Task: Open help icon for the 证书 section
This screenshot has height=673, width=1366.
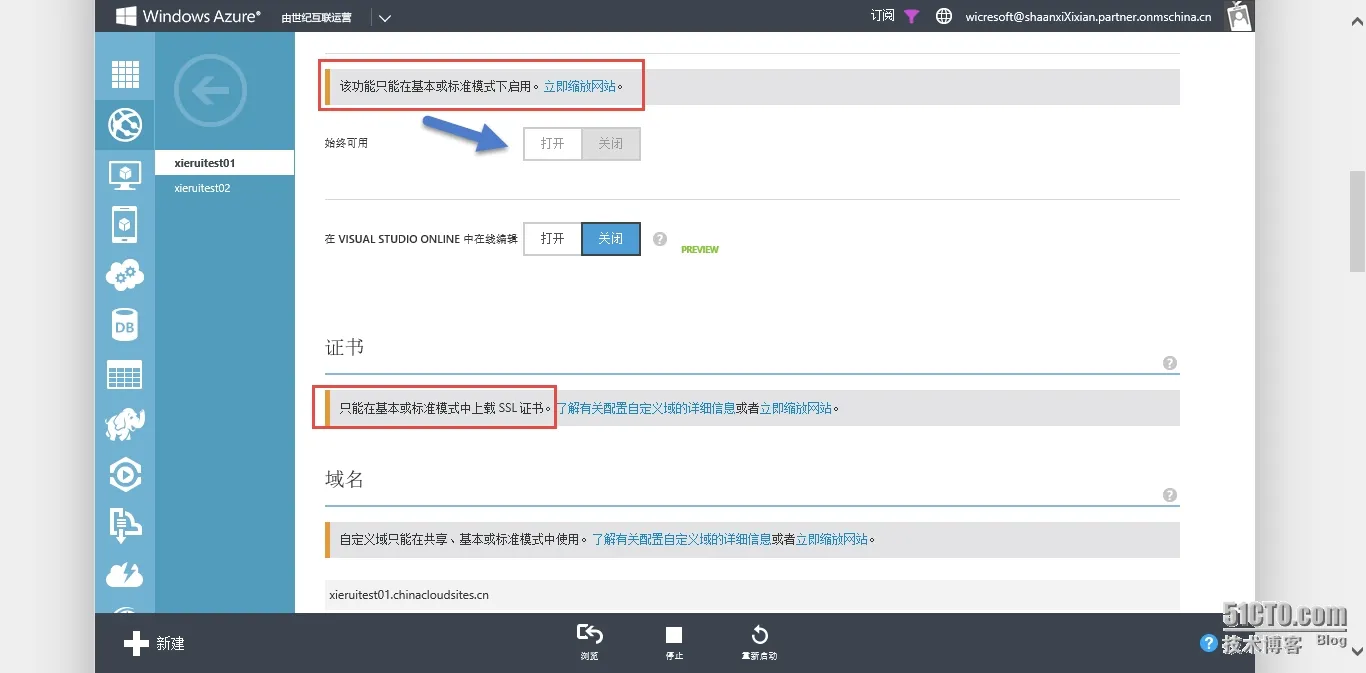Action: point(1170,363)
